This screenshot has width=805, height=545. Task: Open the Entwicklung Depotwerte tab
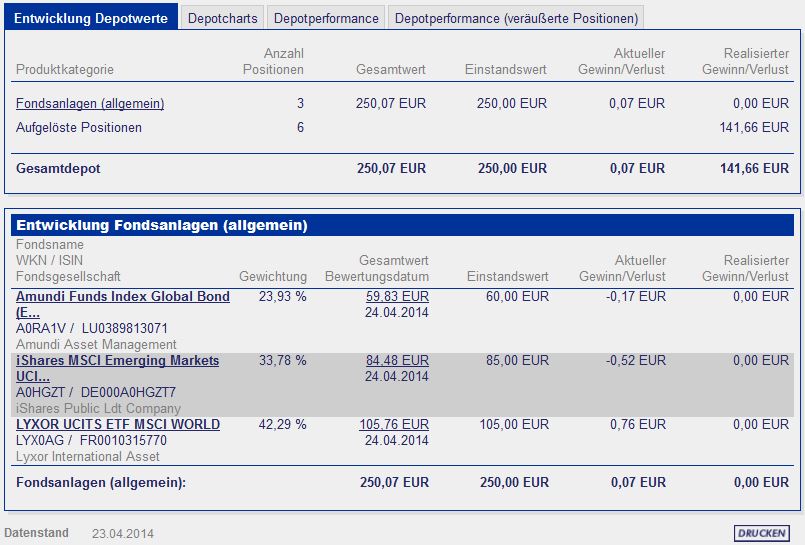point(91,18)
